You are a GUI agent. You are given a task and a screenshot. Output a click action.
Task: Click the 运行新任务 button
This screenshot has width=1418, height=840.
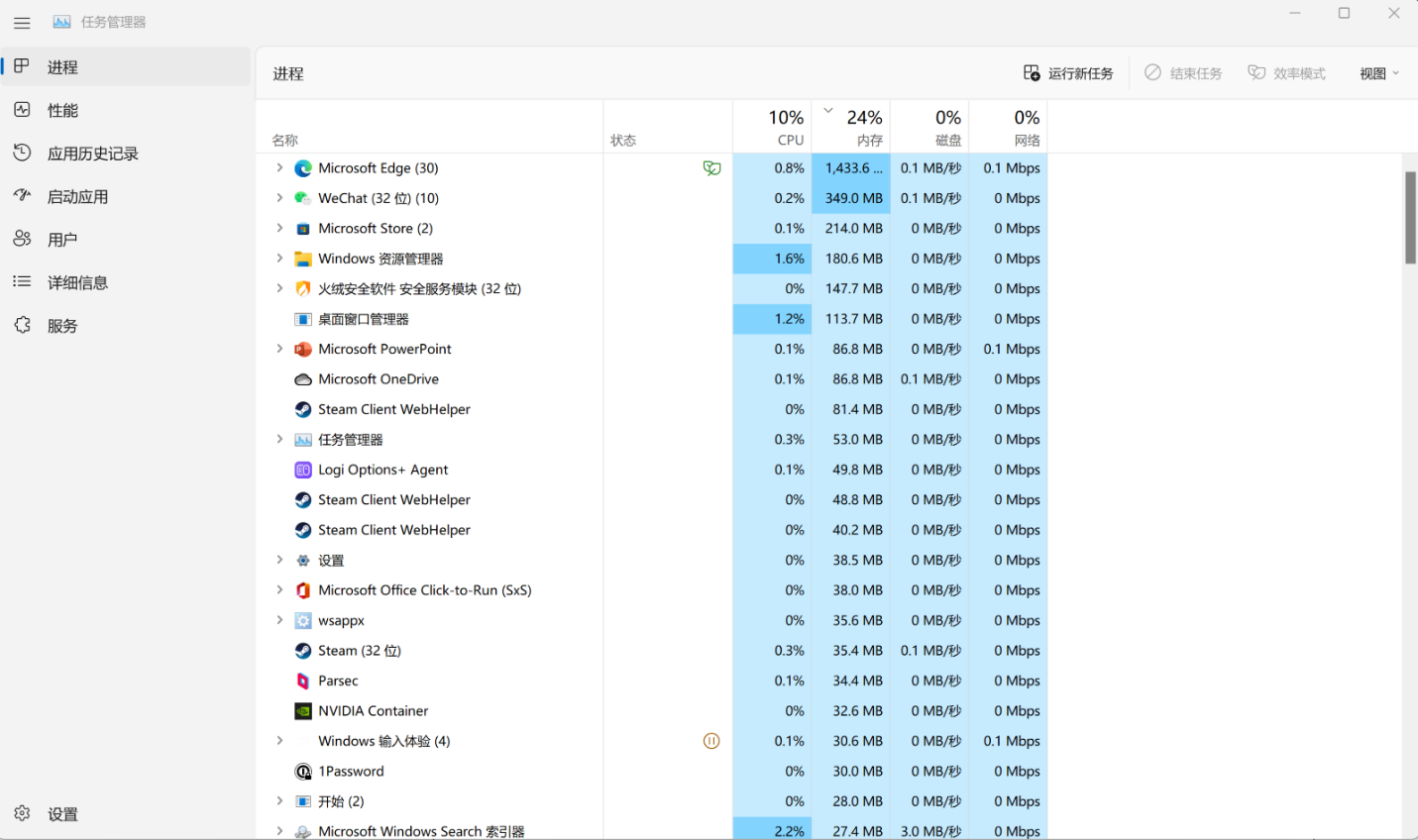1068,73
